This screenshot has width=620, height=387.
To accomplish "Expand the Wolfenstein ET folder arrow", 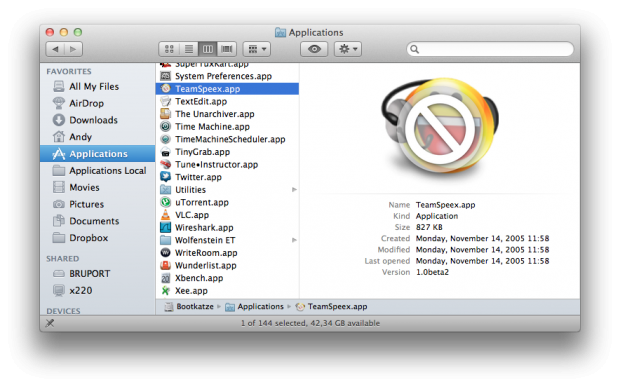I will click(294, 240).
